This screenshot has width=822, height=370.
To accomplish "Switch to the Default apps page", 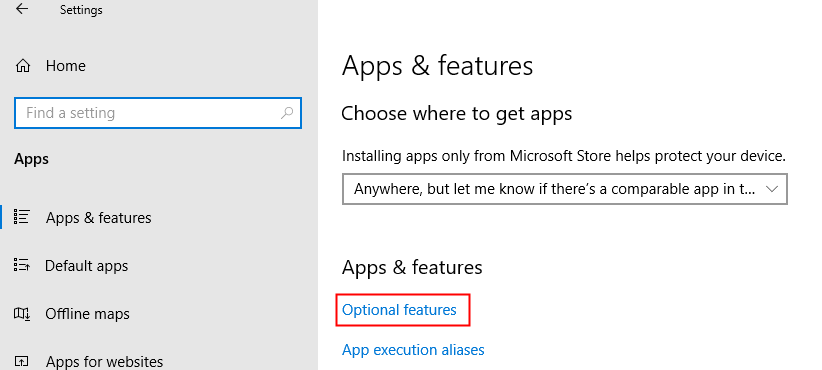I will pos(86,266).
